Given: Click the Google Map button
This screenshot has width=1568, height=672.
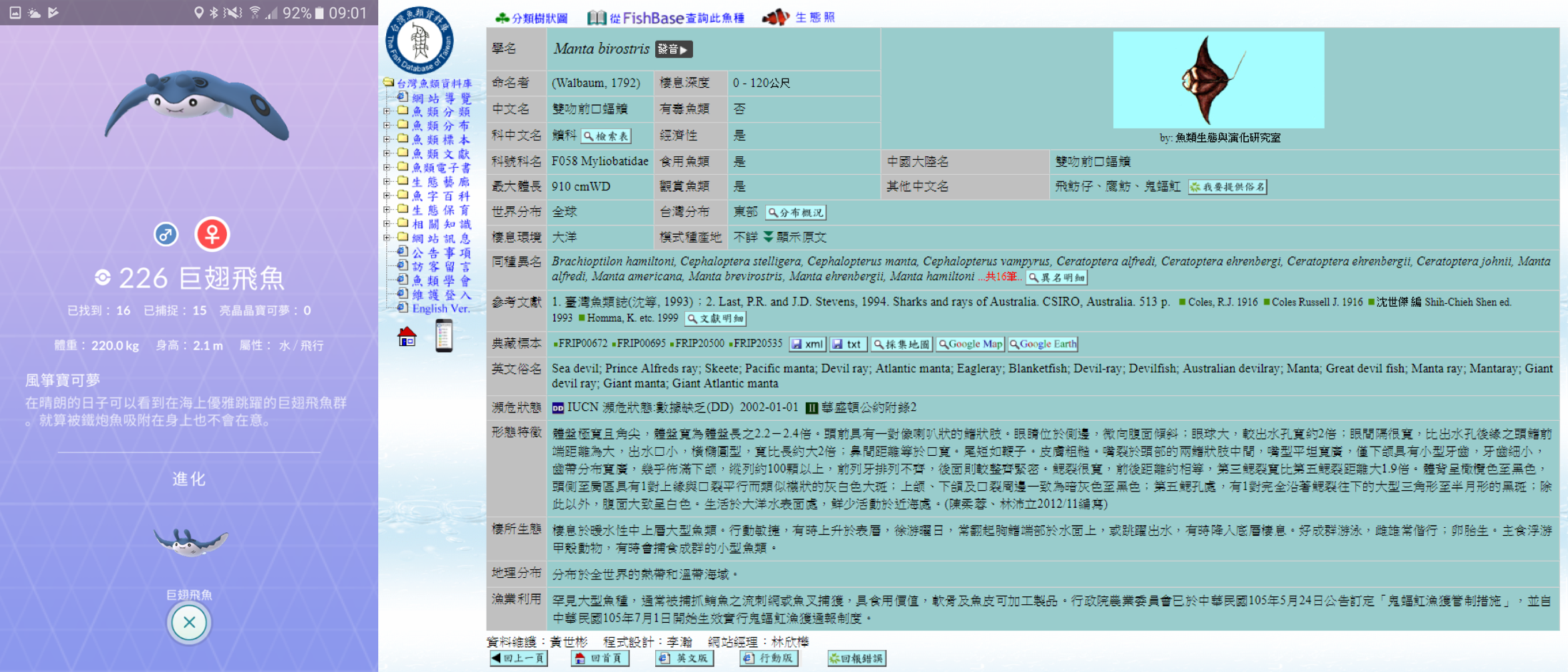Looking at the screenshot, I should pos(970,344).
